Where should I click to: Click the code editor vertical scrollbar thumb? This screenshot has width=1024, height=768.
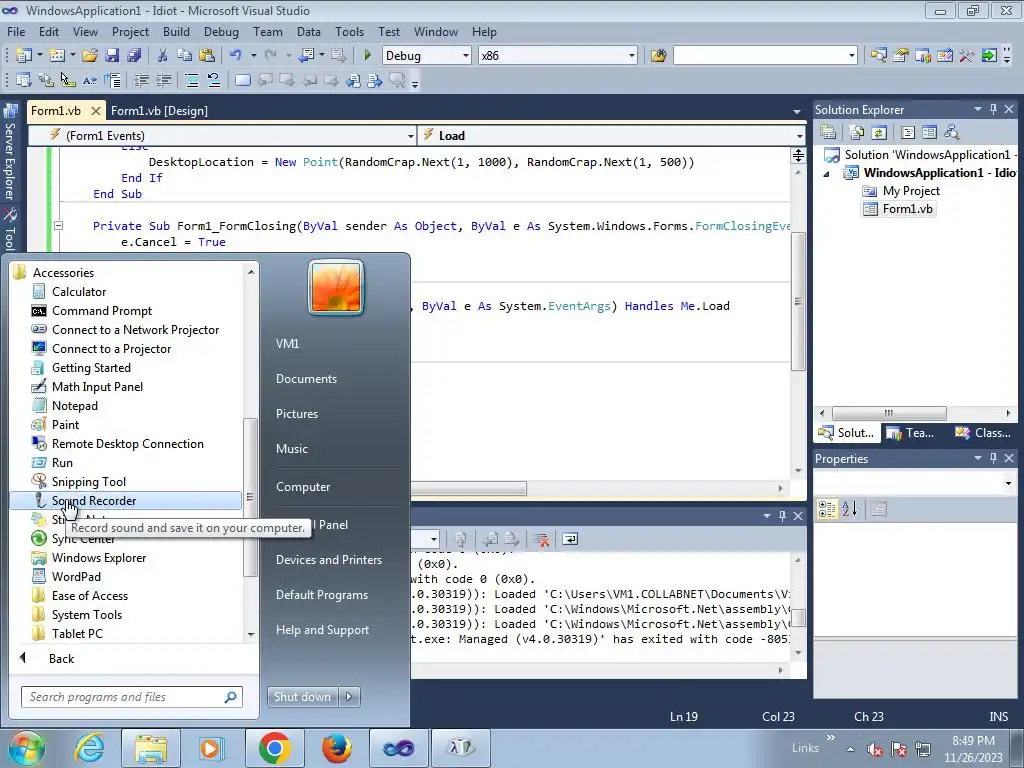798,301
